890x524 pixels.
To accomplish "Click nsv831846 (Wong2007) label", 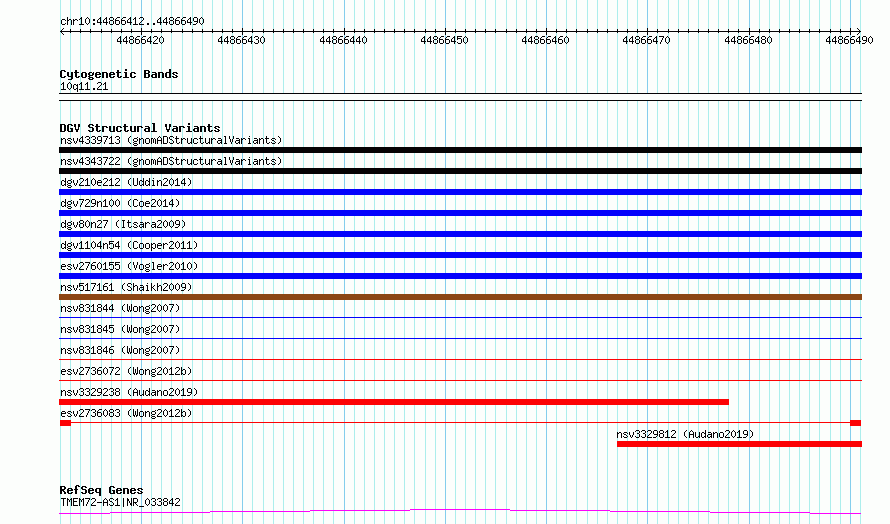I will click(120, 350).
